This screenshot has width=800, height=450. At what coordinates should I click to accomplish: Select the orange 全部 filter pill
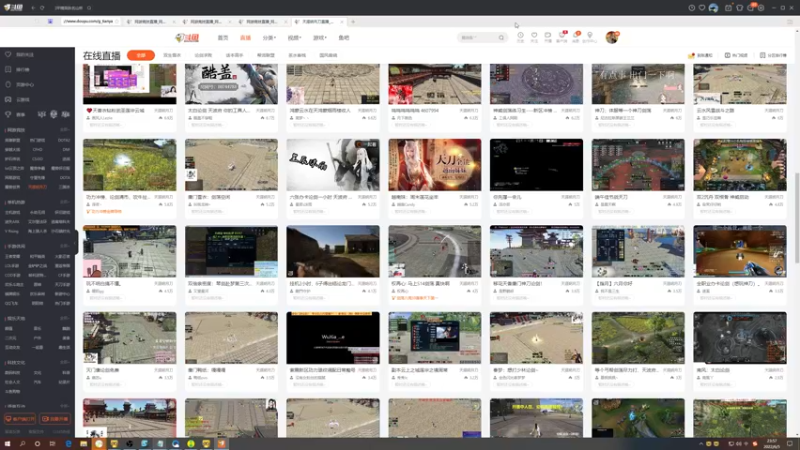pos(141,55)
